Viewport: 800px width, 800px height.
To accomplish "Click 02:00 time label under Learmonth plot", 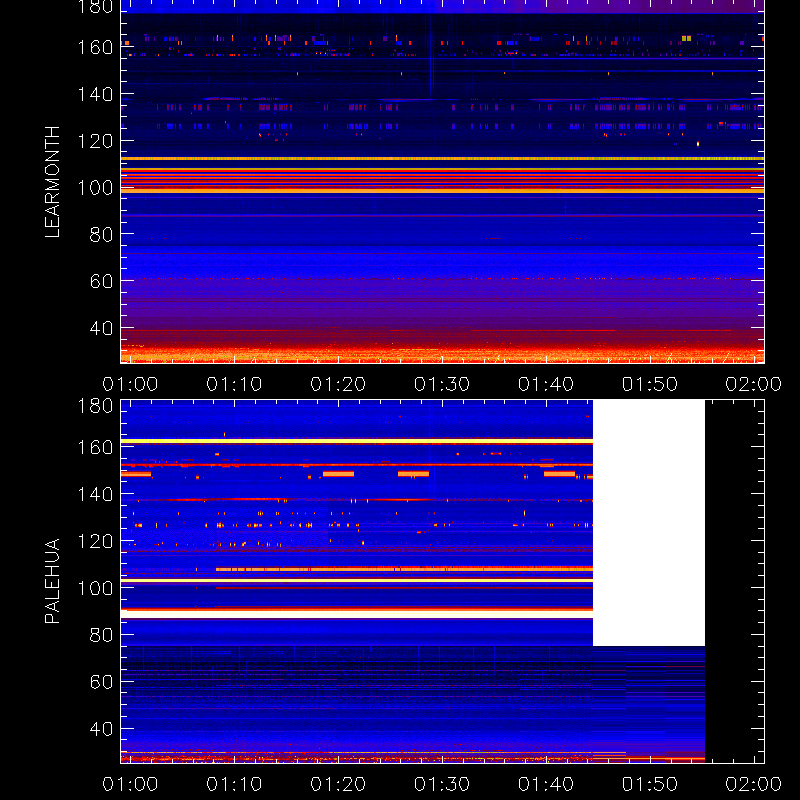I will (754, 384).
